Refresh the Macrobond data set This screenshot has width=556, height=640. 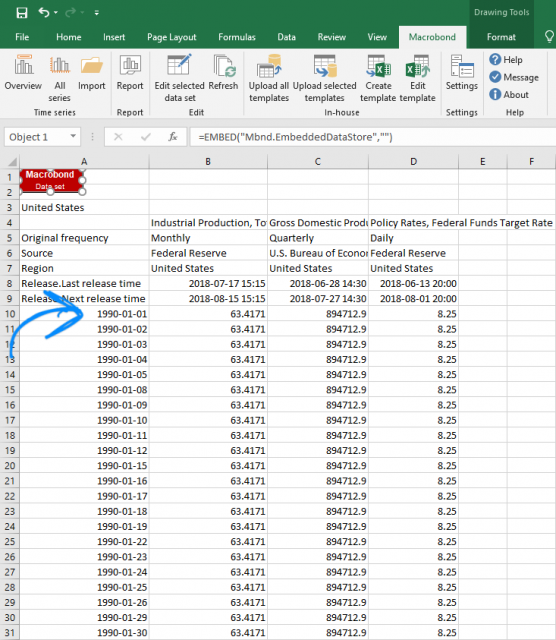point(223,73)
